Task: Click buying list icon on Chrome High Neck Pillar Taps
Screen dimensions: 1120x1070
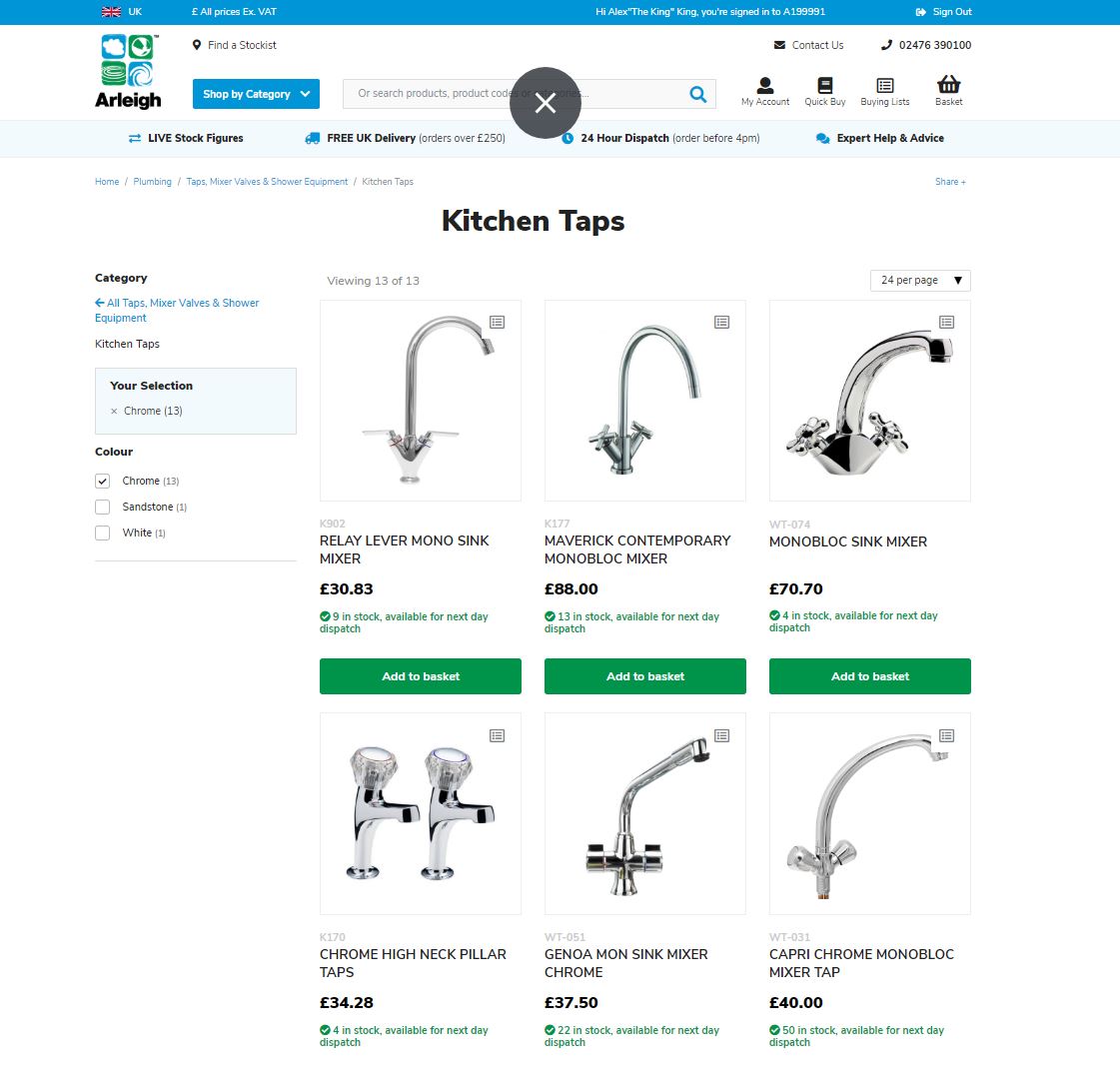Action: pyautogui.click(x=498, y=735)
